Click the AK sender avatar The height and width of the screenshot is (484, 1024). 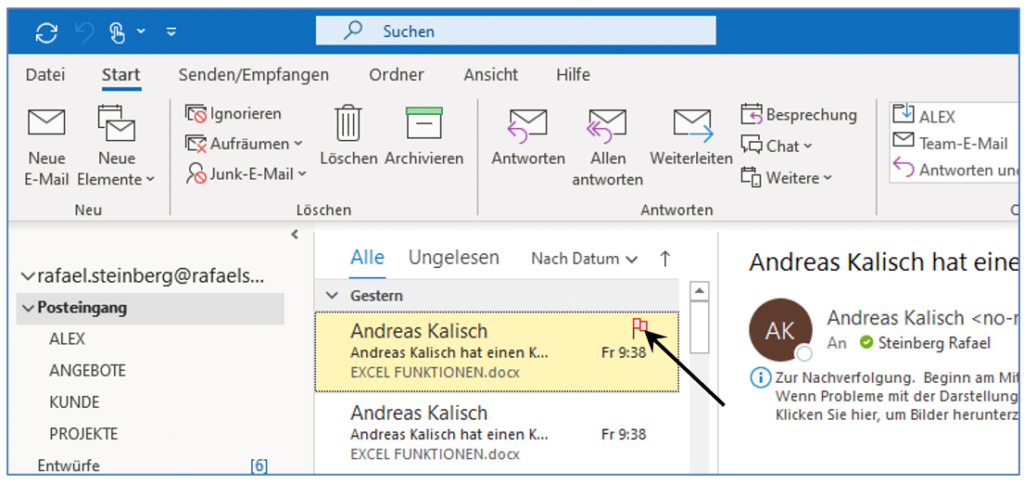pyautogui.click(x=780, y=330)
